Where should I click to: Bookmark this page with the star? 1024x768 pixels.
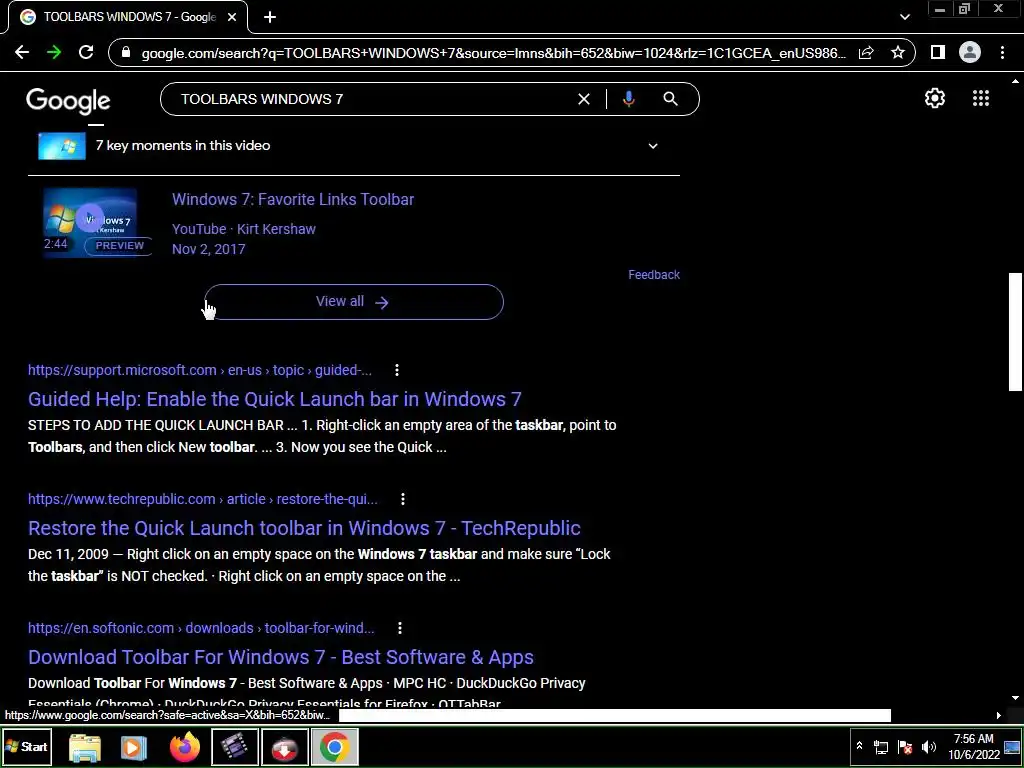(x=898, y=53)
